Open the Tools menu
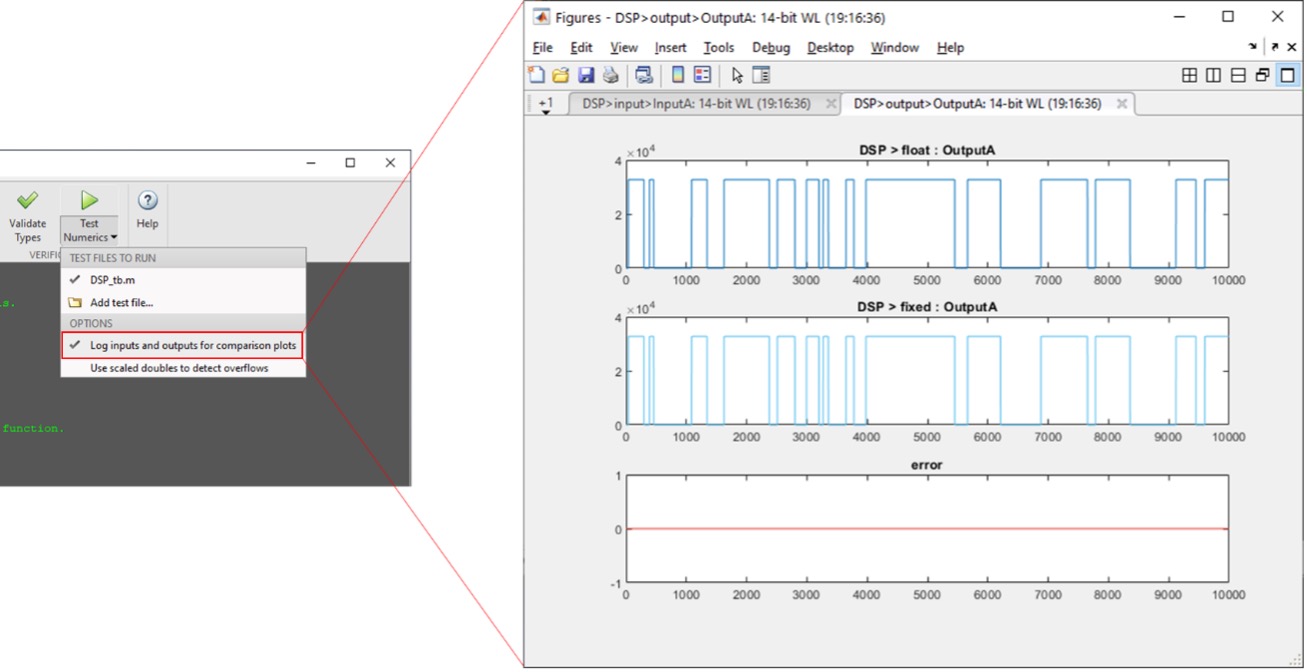This screenshot has width=1307, height=672. point(718,47)
